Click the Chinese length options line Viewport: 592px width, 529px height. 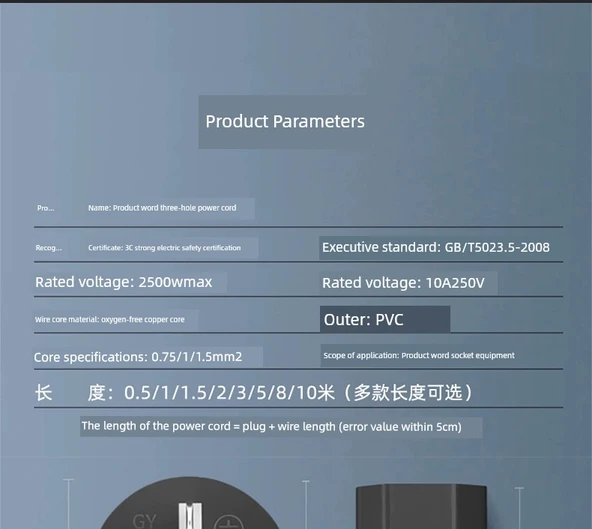[x=253, y=393]
